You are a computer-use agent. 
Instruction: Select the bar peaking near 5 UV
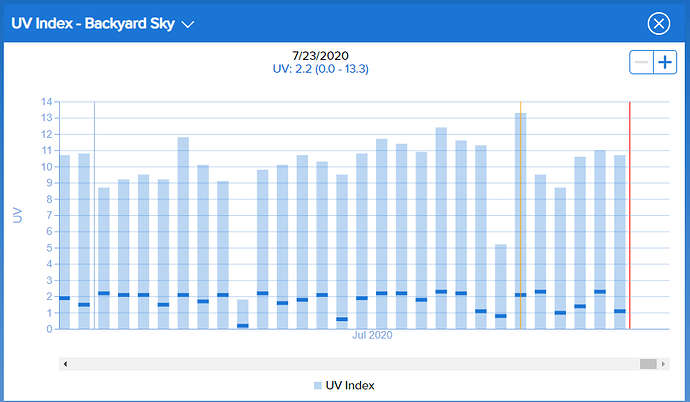[500, 287]
